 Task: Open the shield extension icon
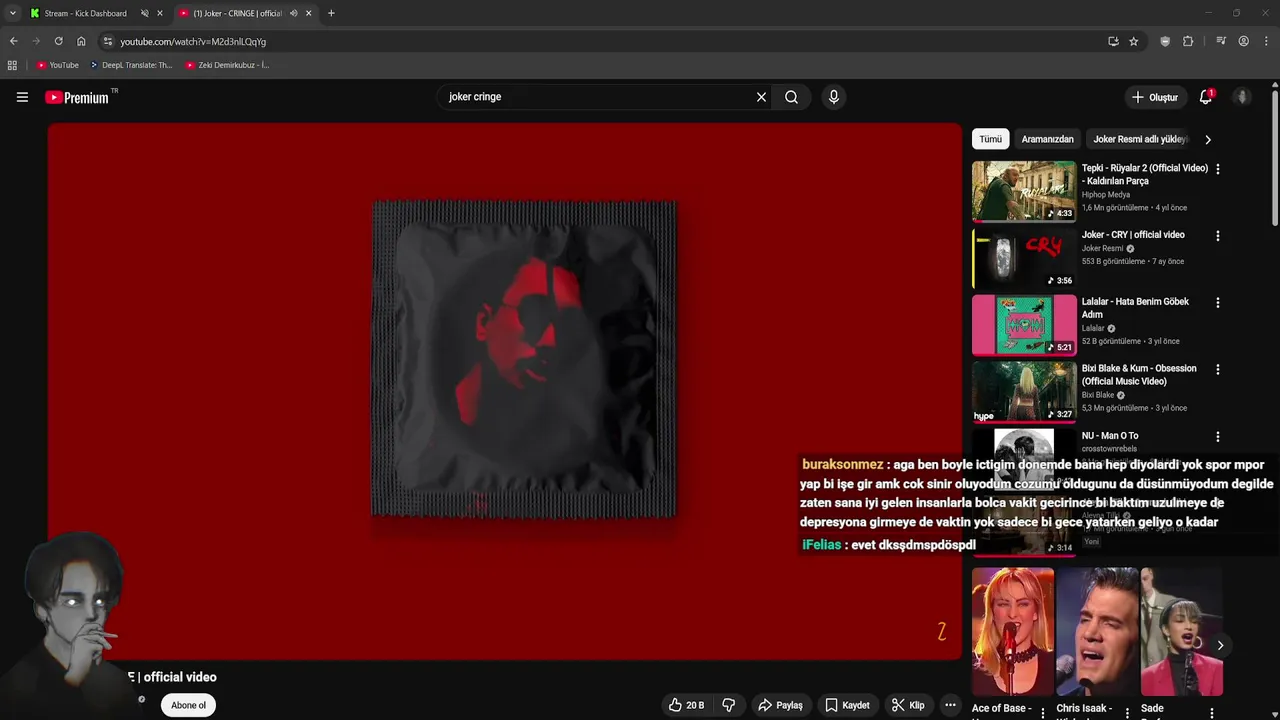coord(1165,41)
